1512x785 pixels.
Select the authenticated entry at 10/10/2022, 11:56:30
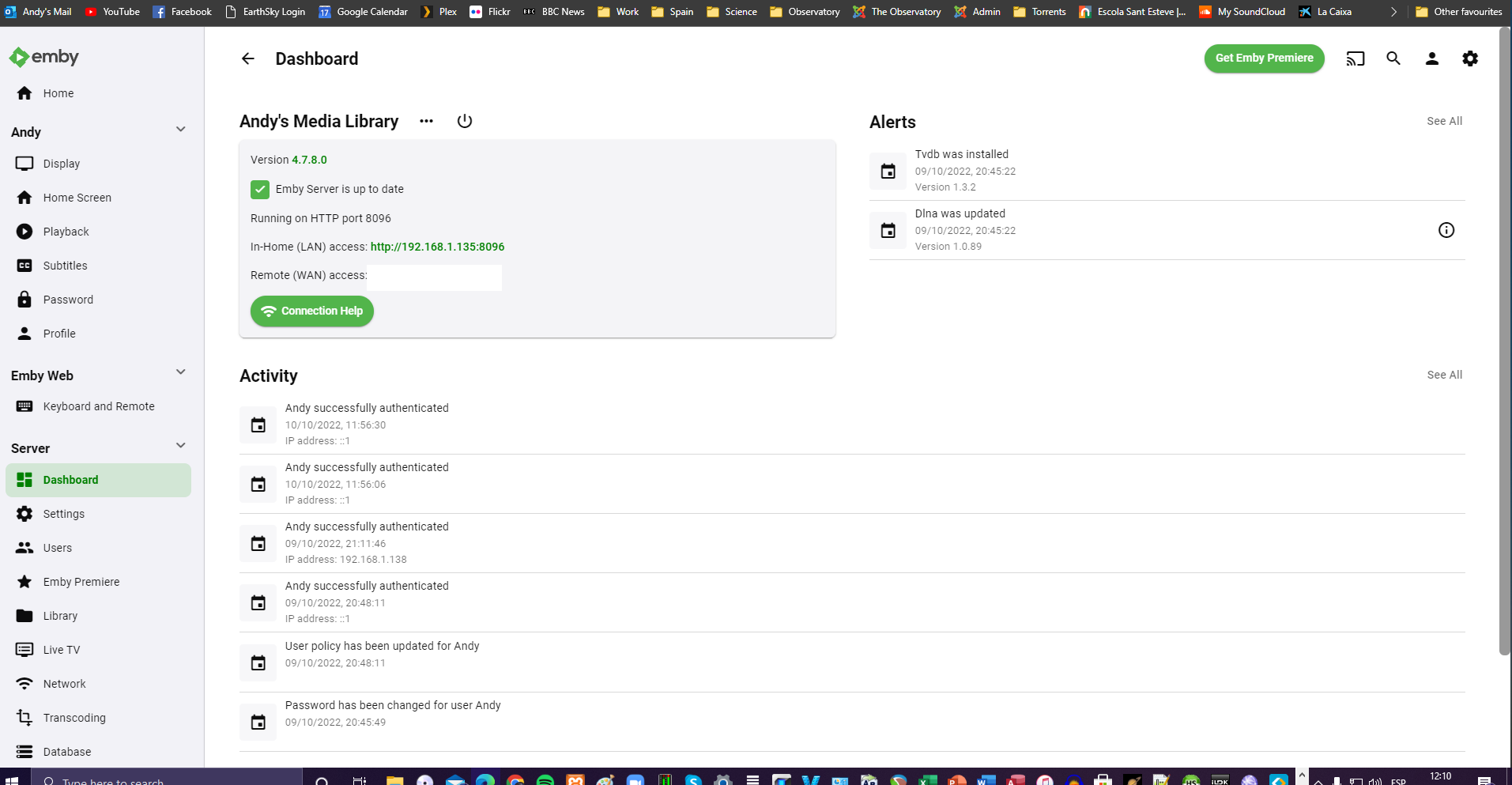tap(852, 425)
